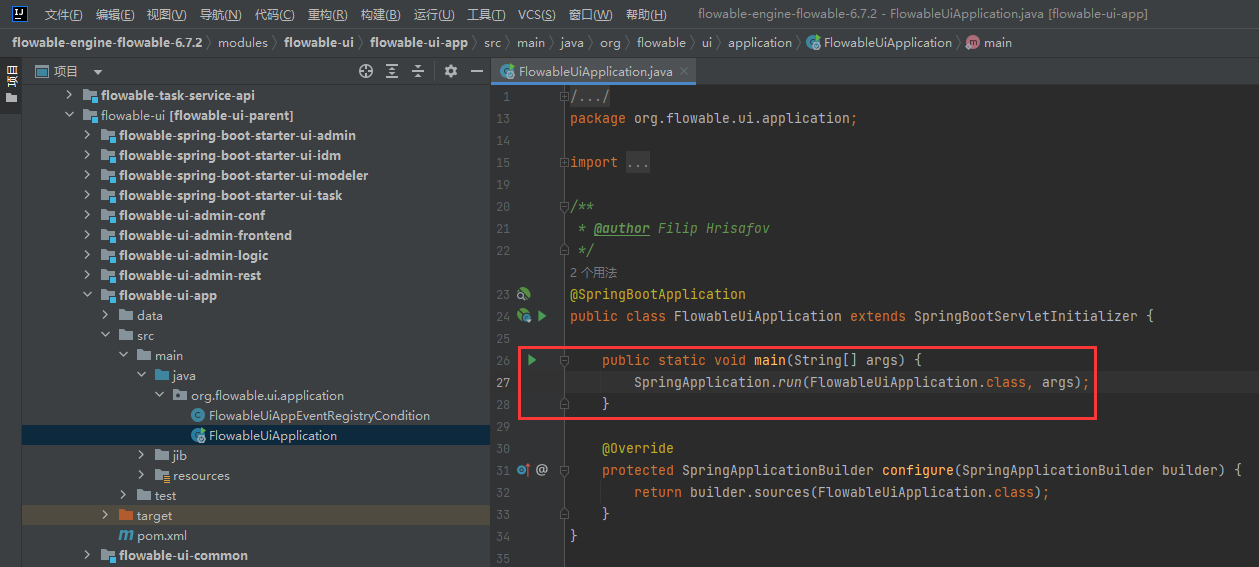
Task: Collapse the flowable-ui parent module
Action: coord(69,115)
